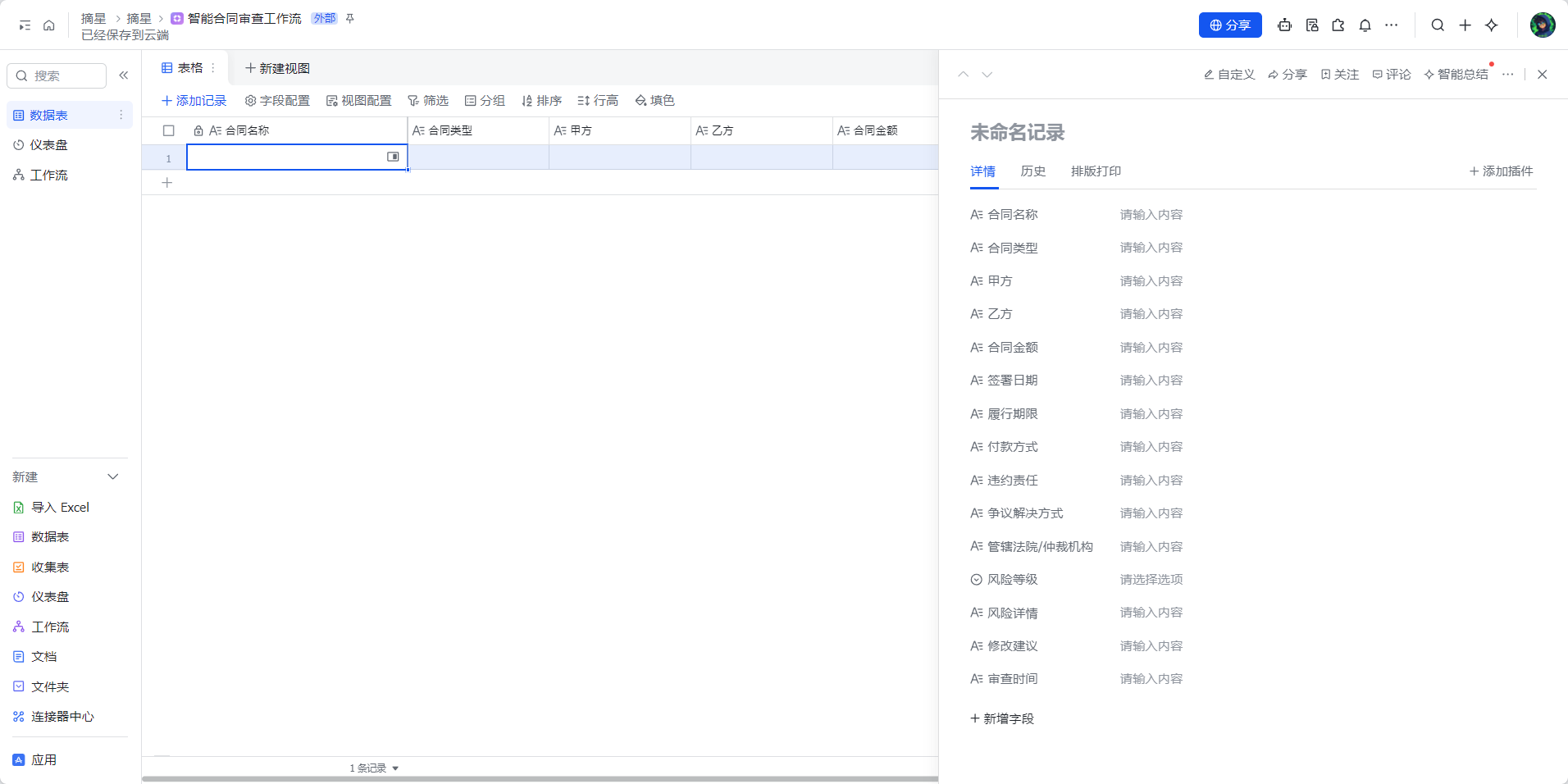The height and width of the screenshot is (784, 1568).
Task: Click the 风险等级 选择选项 field
Action: tap(1151, 579)
